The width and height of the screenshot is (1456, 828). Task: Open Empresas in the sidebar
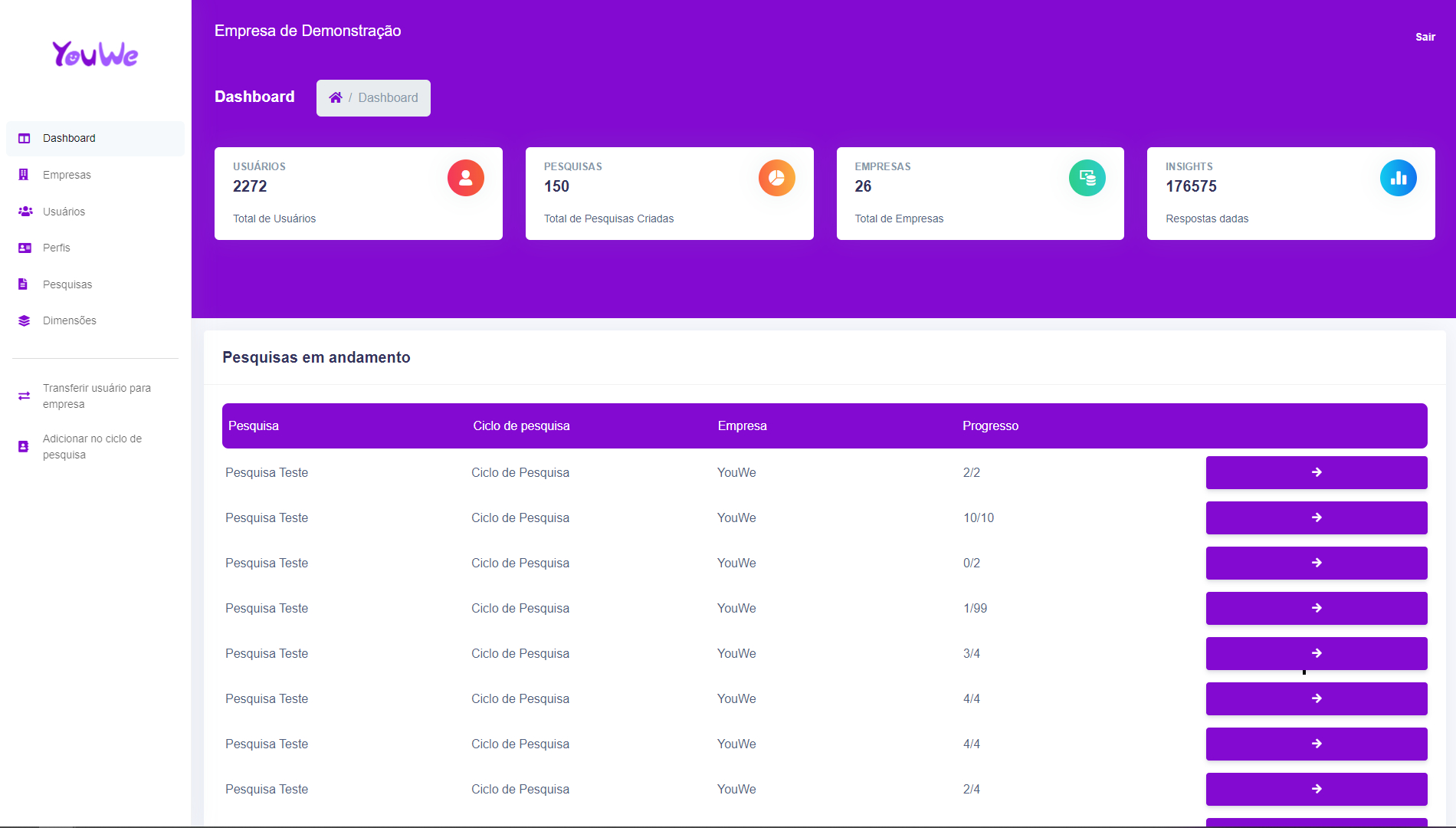point(67,175)
